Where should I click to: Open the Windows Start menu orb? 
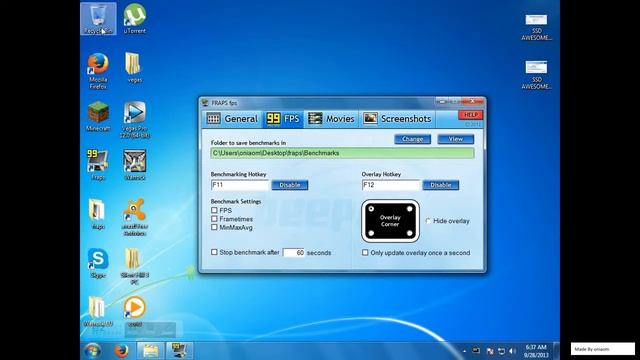pyautogui.click(x=93, y=351)
